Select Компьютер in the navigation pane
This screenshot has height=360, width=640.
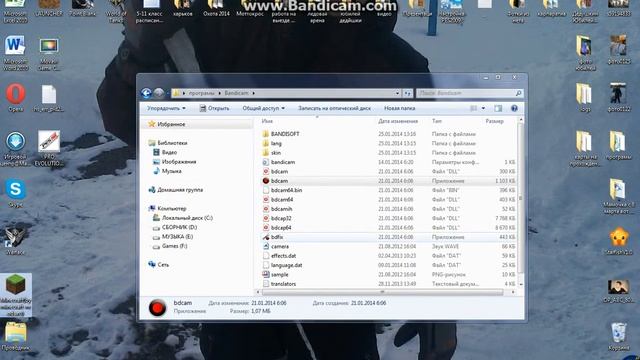click(172, 209)
